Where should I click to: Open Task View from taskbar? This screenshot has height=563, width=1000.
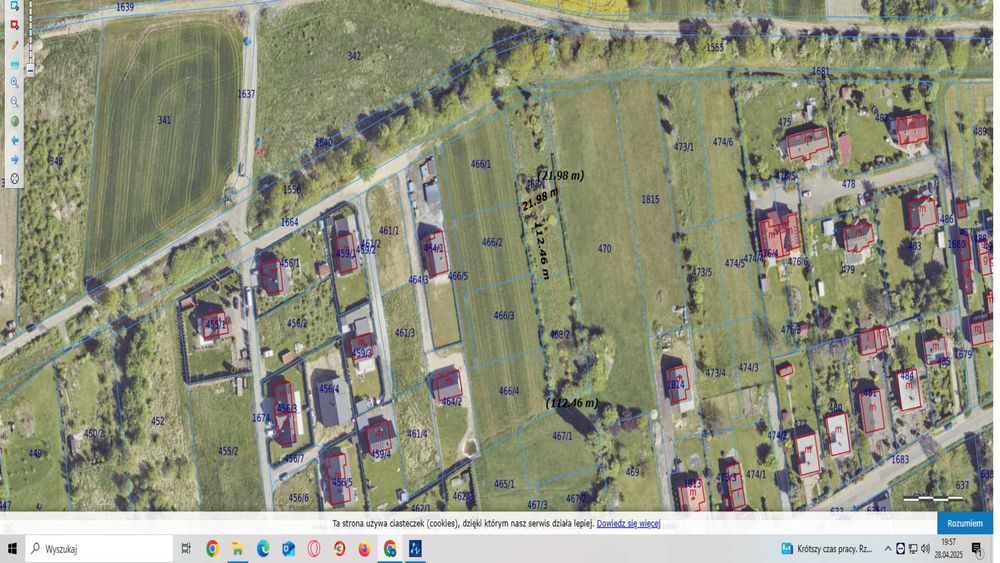(186, 548)
